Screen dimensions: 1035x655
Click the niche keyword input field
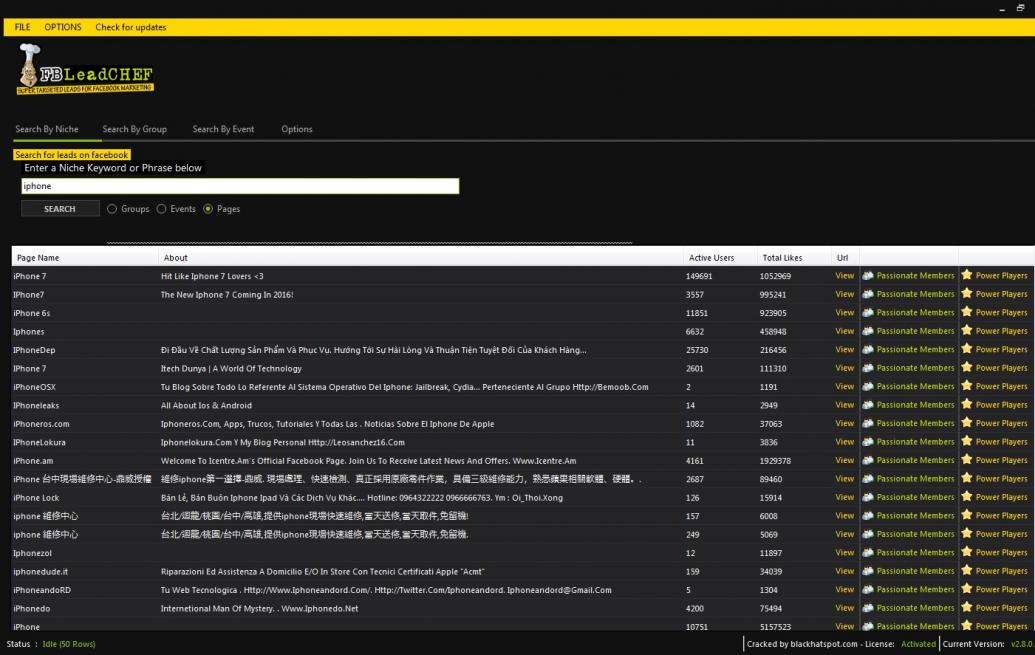pyautogui.click(x=240, y=186)
